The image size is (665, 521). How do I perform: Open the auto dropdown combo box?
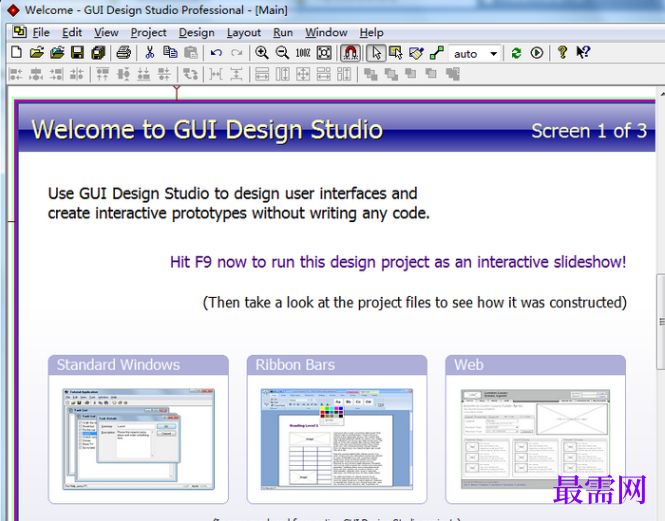pyautogui.click(x=475, y=53)
